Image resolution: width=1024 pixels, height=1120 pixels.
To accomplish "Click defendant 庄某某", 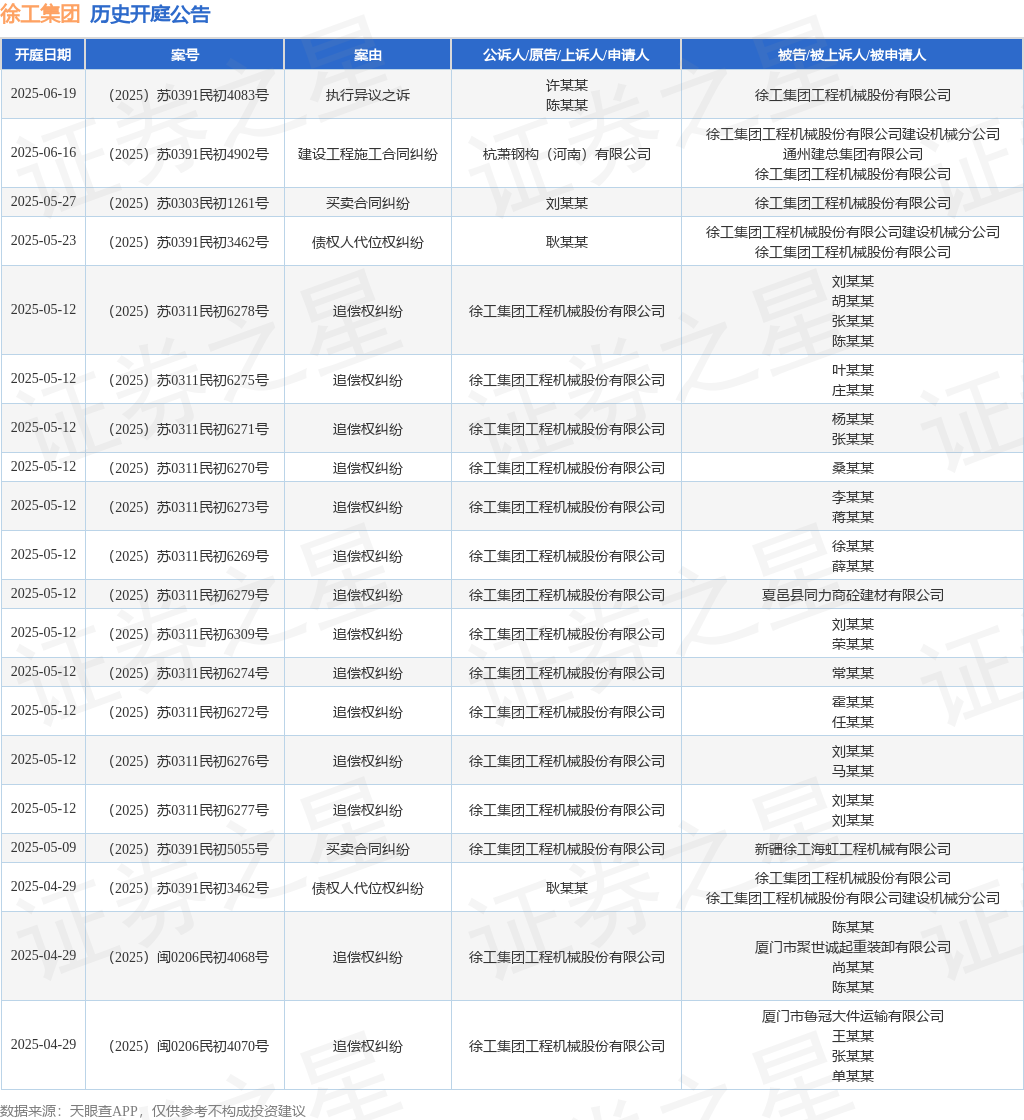I will point(853,391).
